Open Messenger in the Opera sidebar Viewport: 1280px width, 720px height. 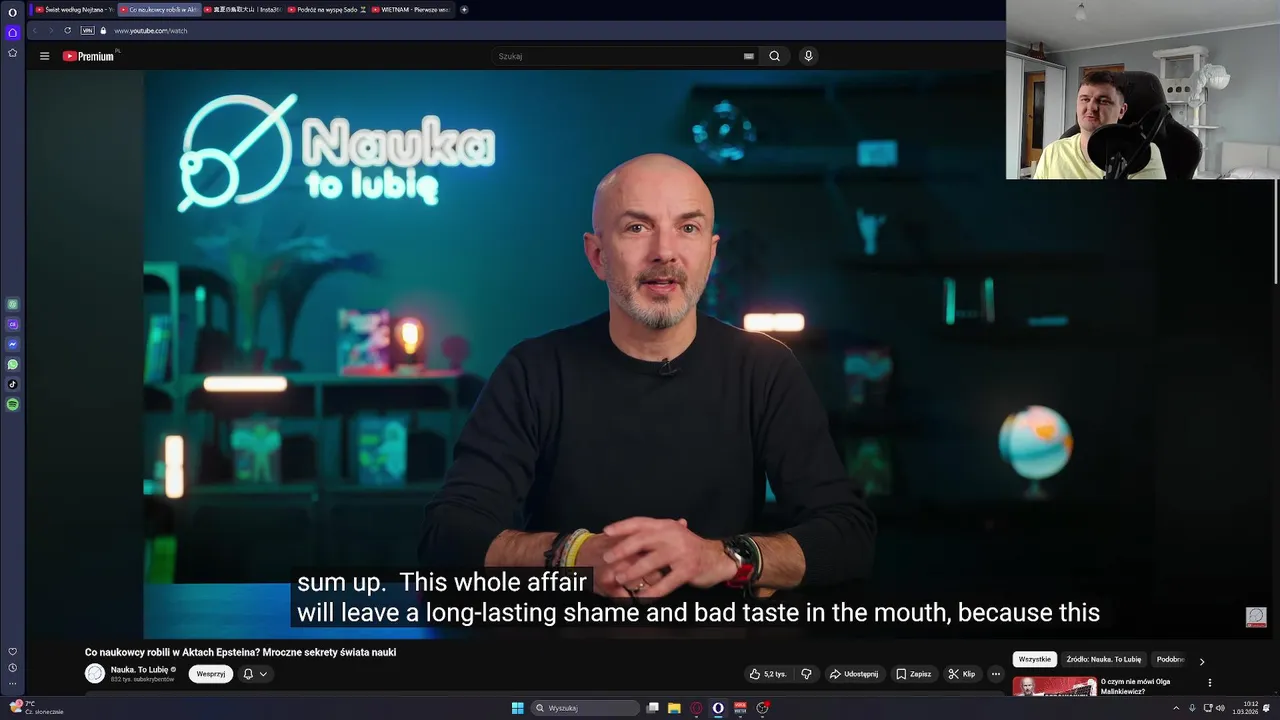12,344
